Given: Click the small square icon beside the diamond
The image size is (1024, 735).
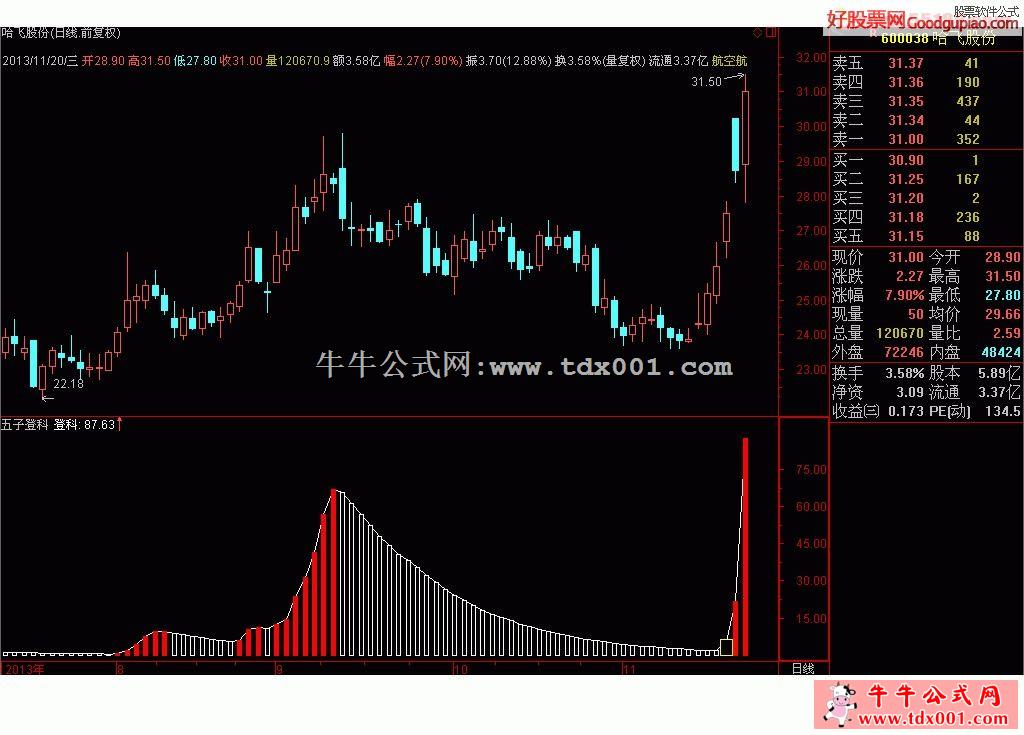Looking at the screenshot, I should (x=769, y=34).
